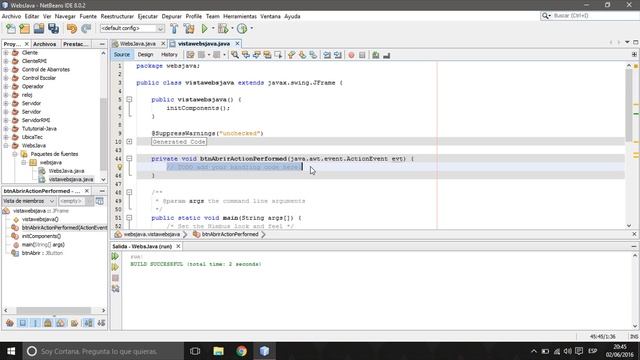Open the Run Project dropdown arrow
The width and height of the screenshot is (640, 360).
[213, 29]
